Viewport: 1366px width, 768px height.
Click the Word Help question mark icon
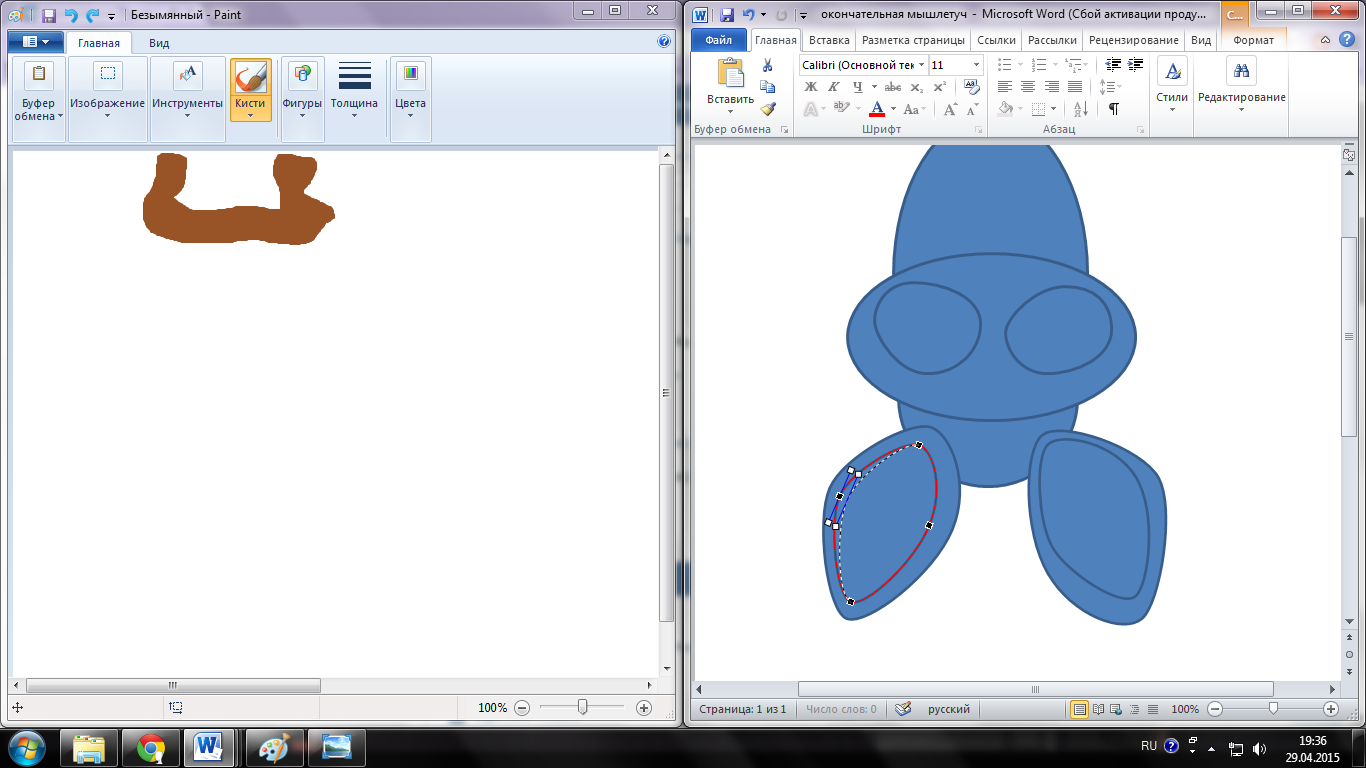coord(1345,40)
